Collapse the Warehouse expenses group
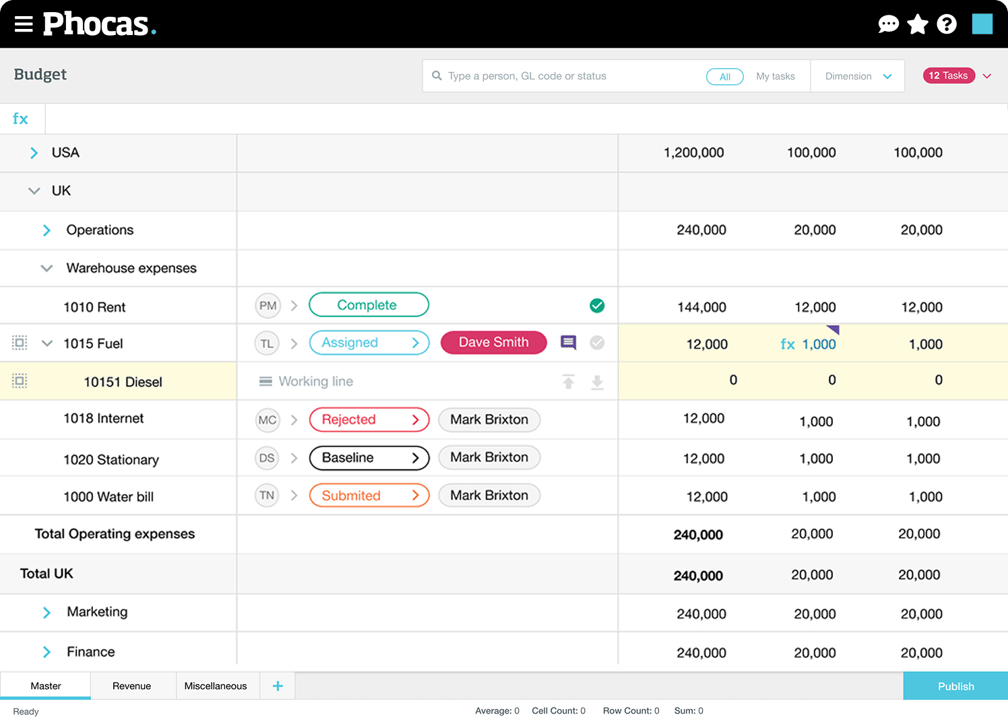This screenshot has height=723, width=1008. pos(46,268)
